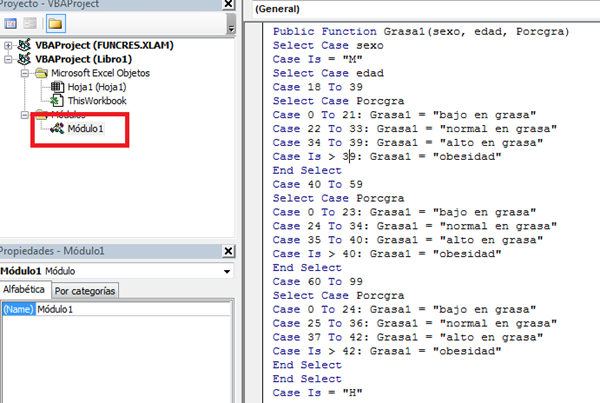This screenshot has width=600, height=403.
Task: Click the line Case 40 To 59
Action: coord(318,184)
